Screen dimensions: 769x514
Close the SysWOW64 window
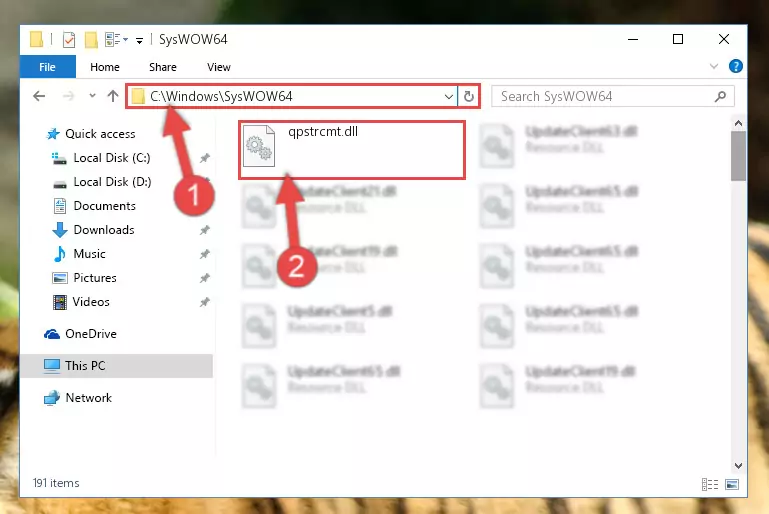click(723, 39)
